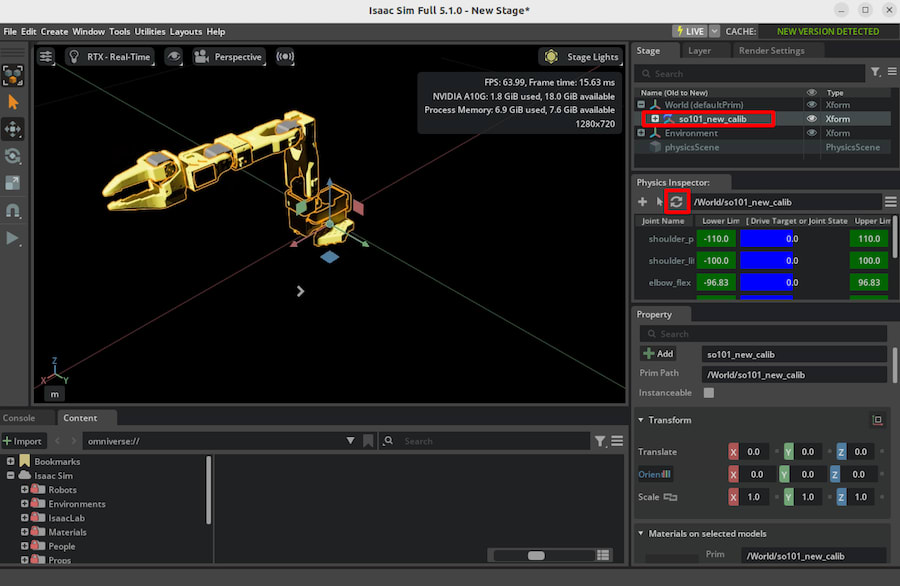Open dropdown arrow next to LIVE
This screenshot has width=900, height=586.
[715, 32]
